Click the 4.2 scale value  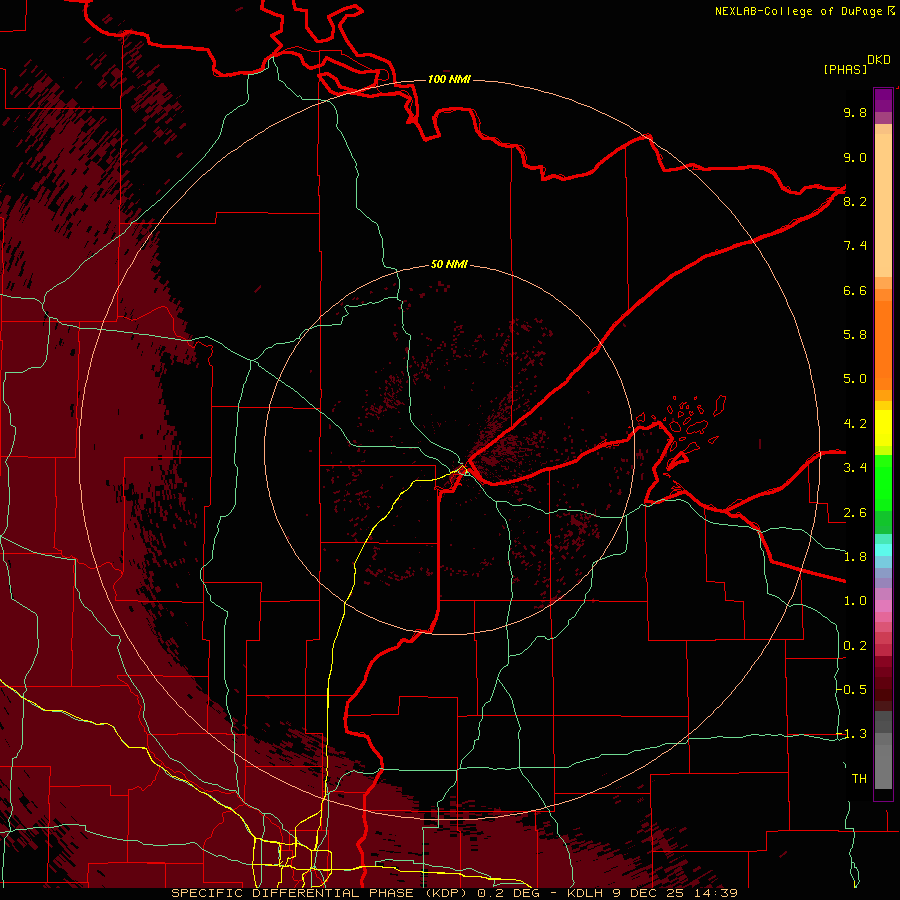pos(855,424)
